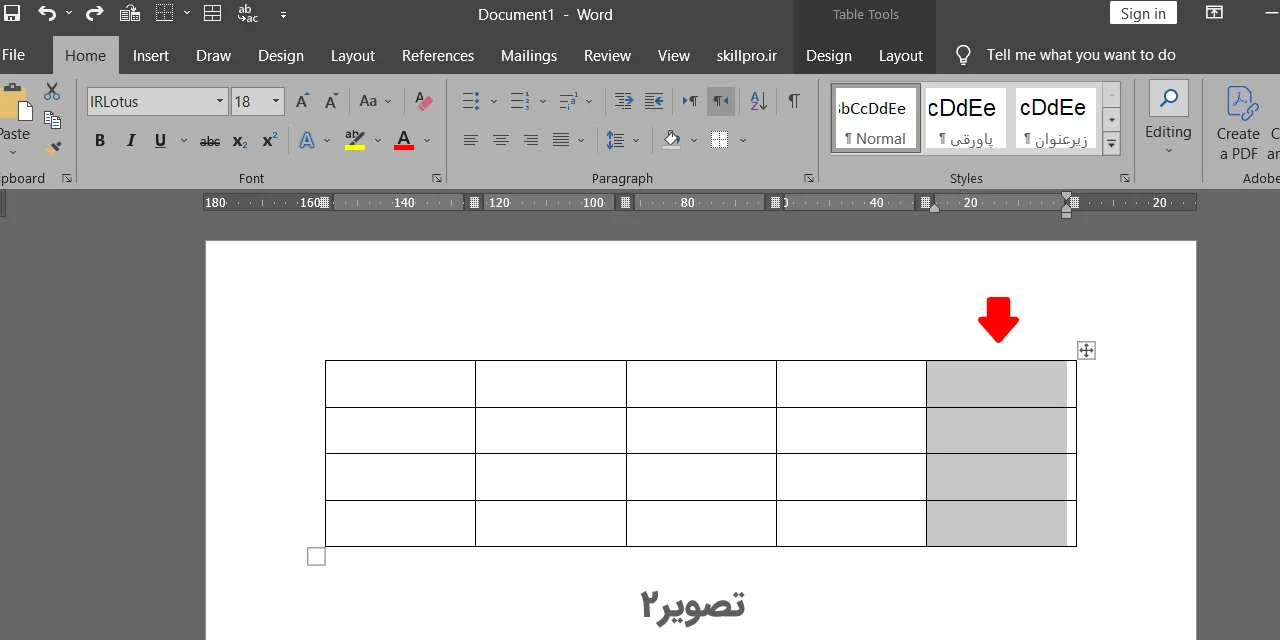Viewport: 1280px width, 640px height.
Task: Click the Sort A-Z icon
Action: pyautogui.click(x=758, y=101)
